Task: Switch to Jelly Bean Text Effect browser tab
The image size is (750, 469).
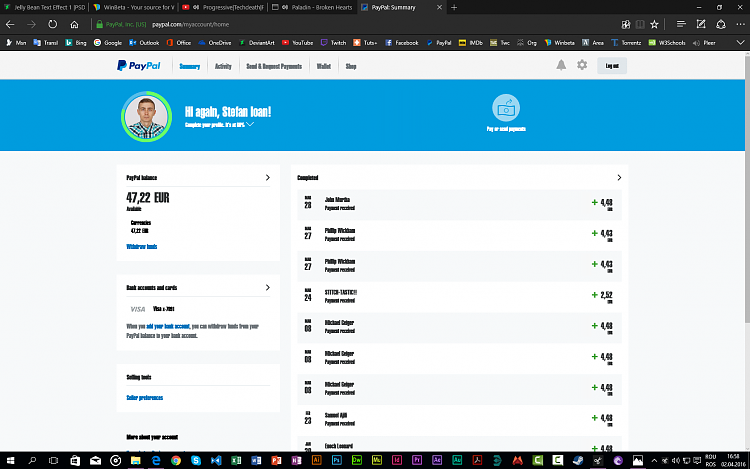Action: point(44,7)
